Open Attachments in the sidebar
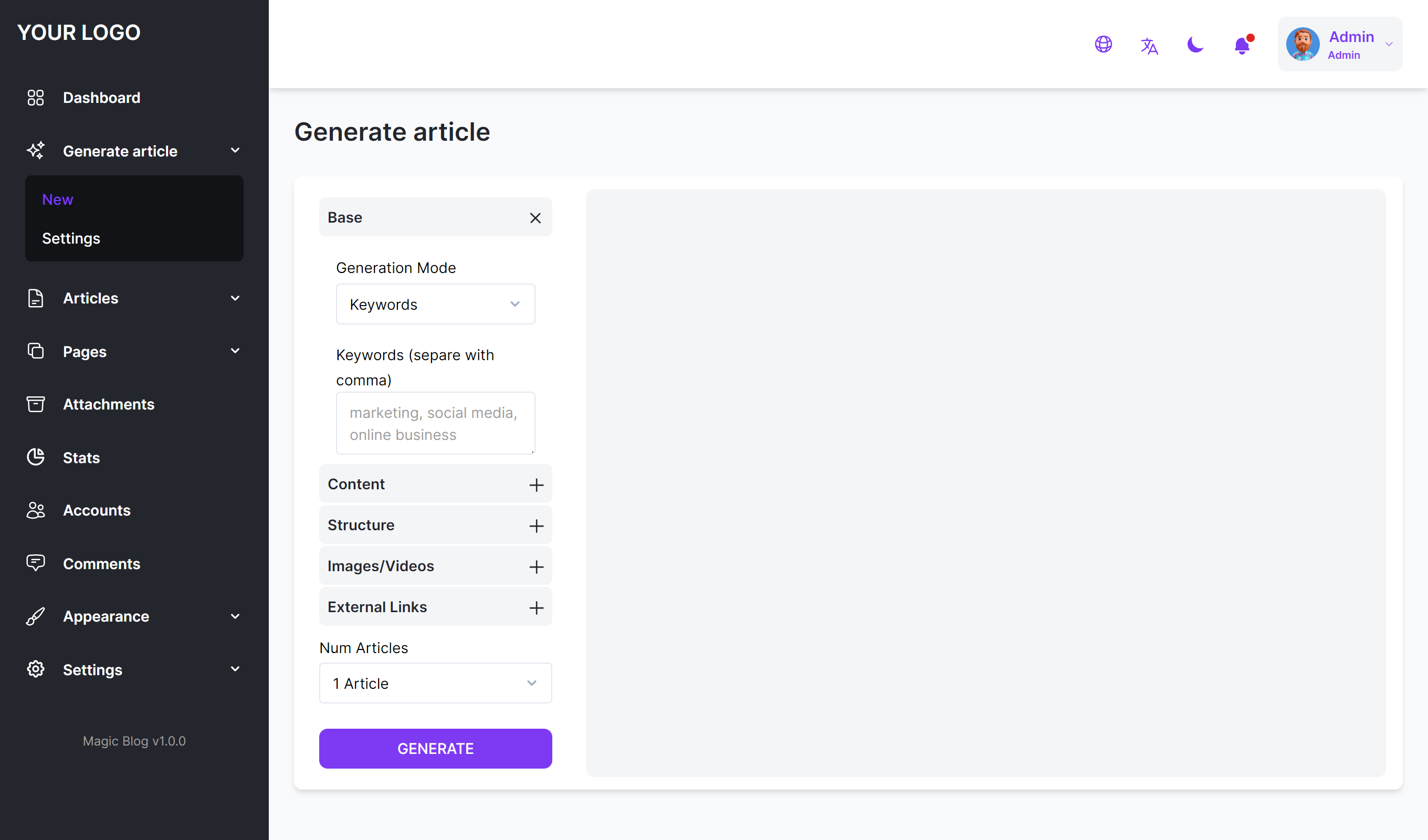Viewport: 1428px width, 840px height. click(x=108, y=404)
